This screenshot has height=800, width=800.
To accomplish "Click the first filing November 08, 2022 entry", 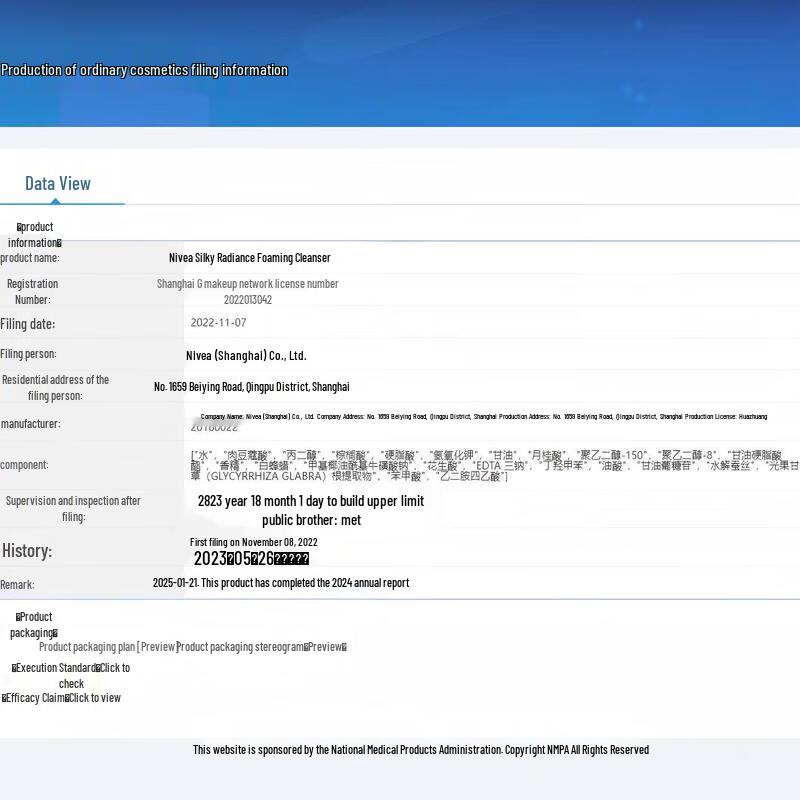I will coord(254,542).
